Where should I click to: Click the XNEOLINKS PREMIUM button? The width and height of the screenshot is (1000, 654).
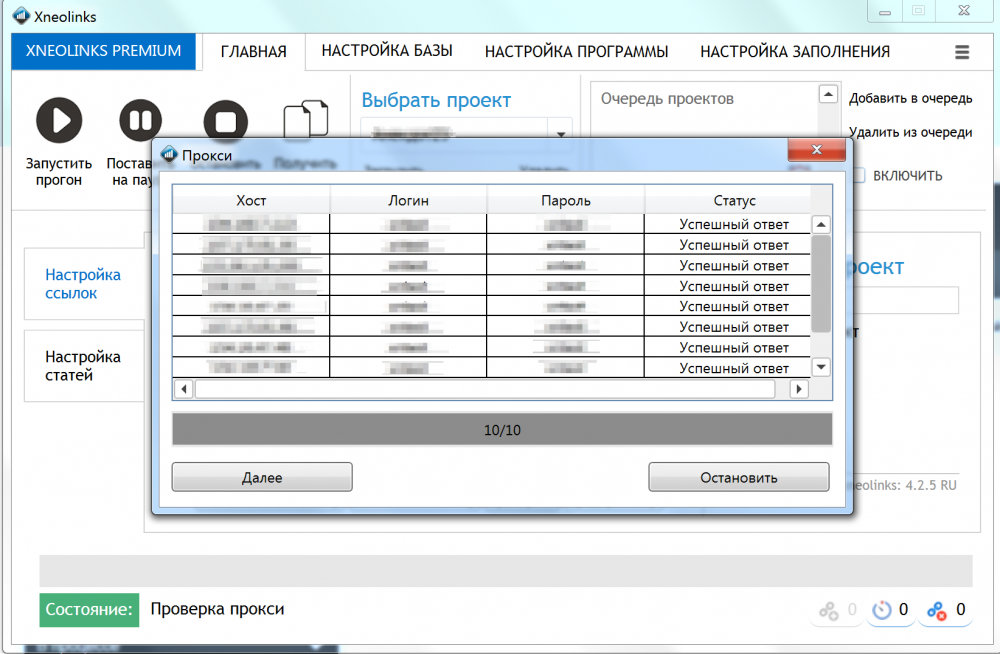103,51
